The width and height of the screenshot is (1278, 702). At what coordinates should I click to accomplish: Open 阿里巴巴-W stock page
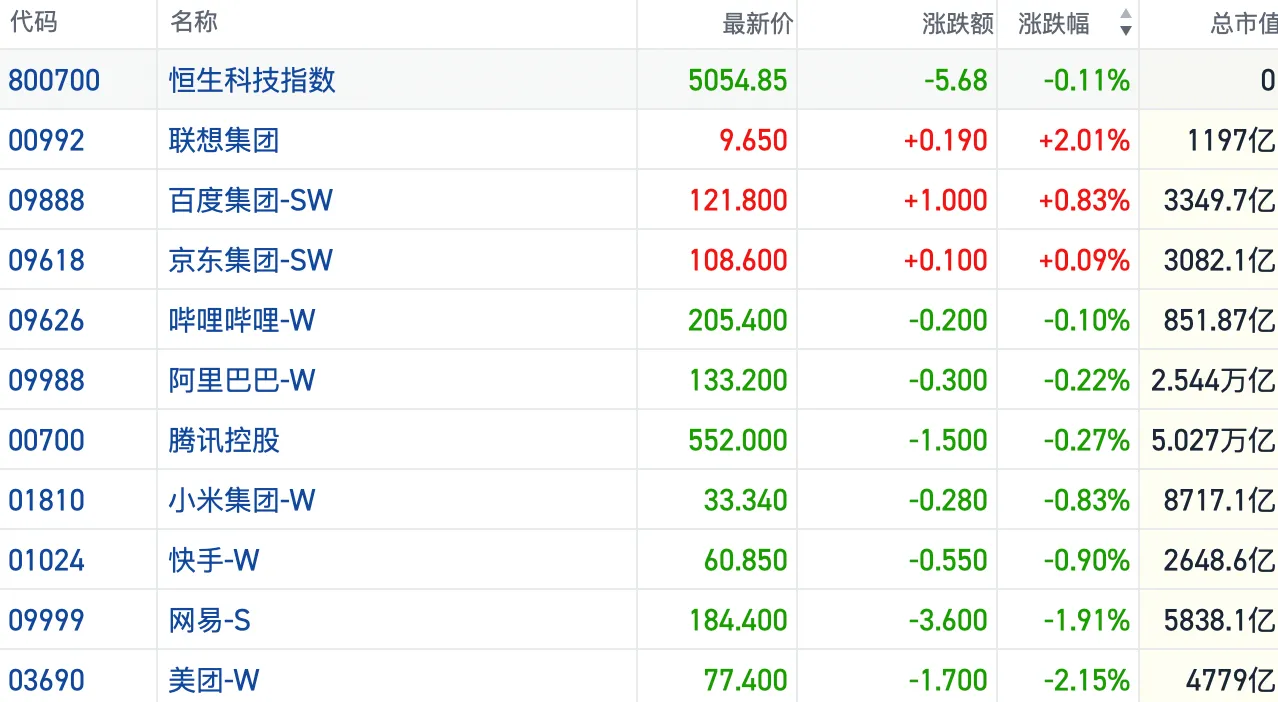(x=242, y=380)
